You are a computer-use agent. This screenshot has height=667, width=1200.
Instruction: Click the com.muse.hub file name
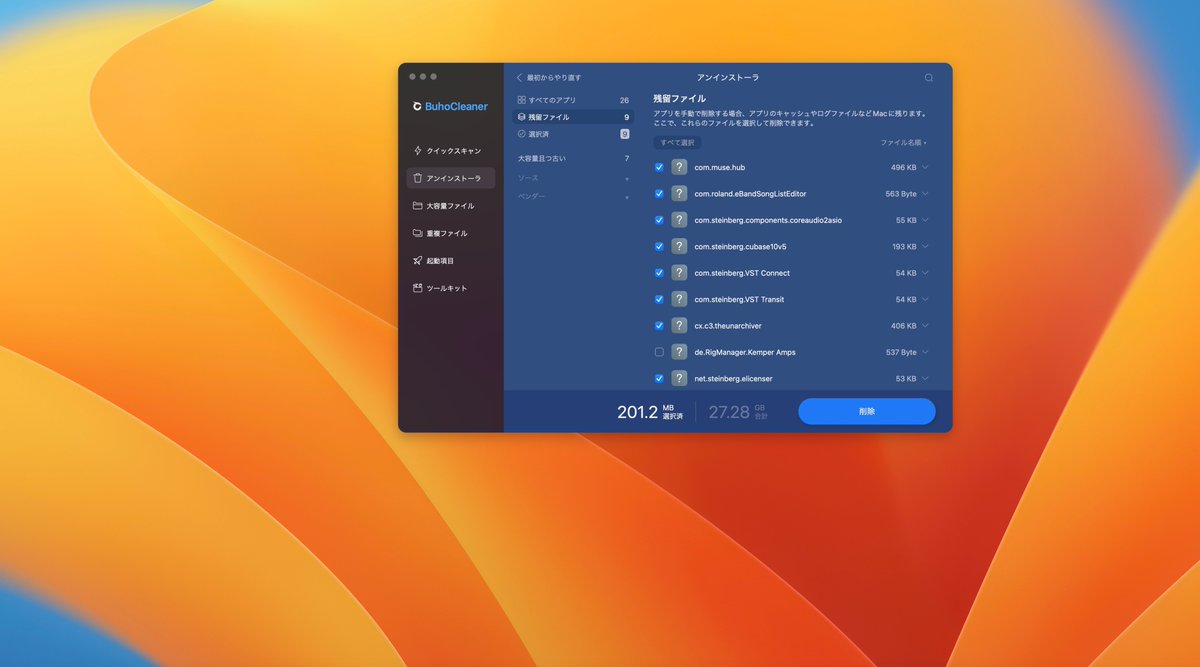[720, 167]
